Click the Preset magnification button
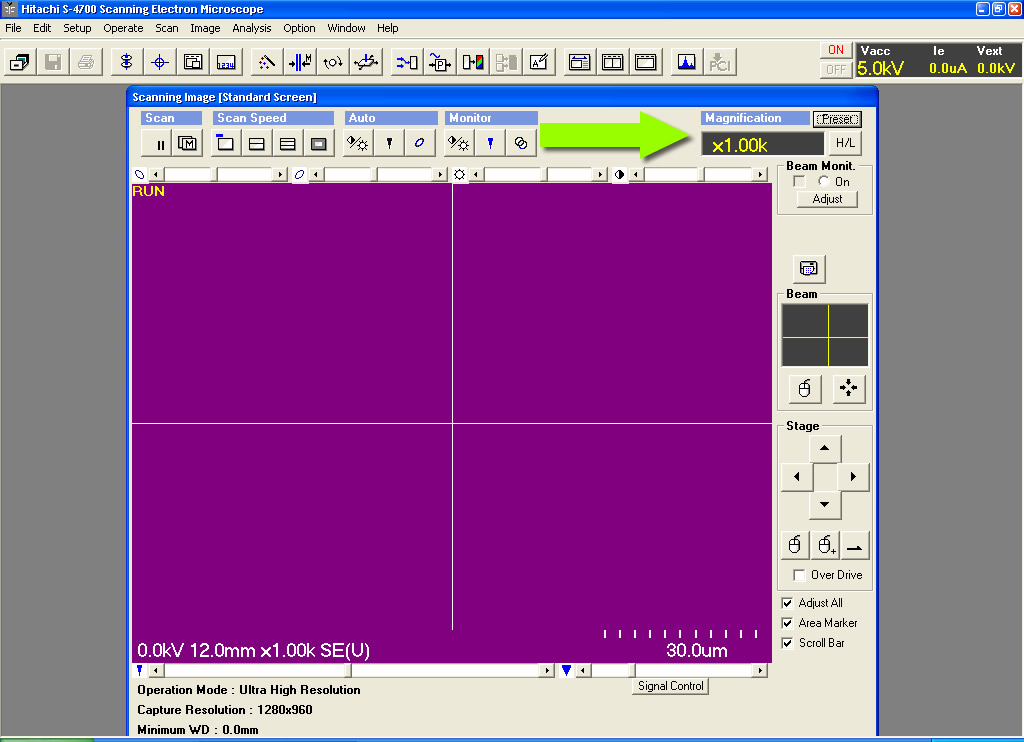Screen dimensions: 1024x742 [837, 119]
